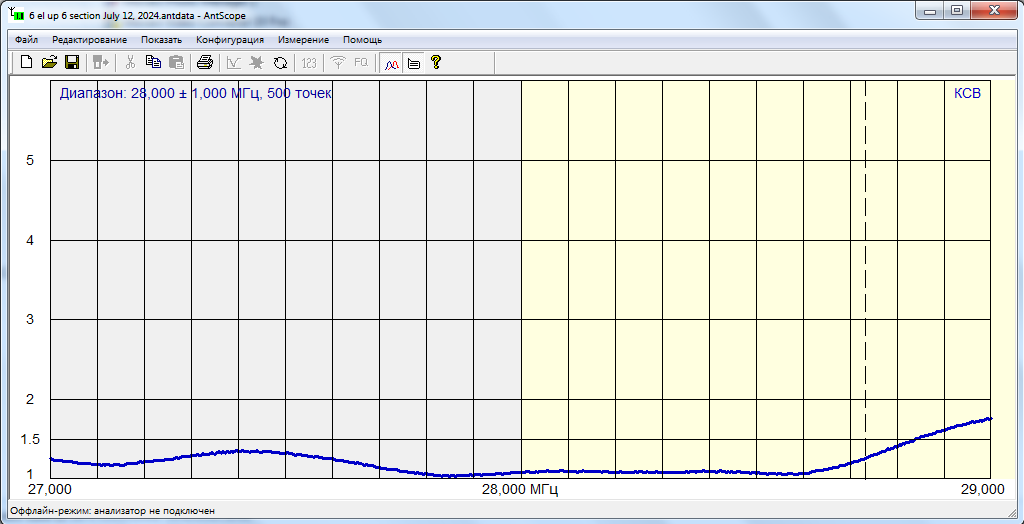This screenshot has height=524, width=1024.
Task: Print the graph with the printer icon
Action: [205, 62]
